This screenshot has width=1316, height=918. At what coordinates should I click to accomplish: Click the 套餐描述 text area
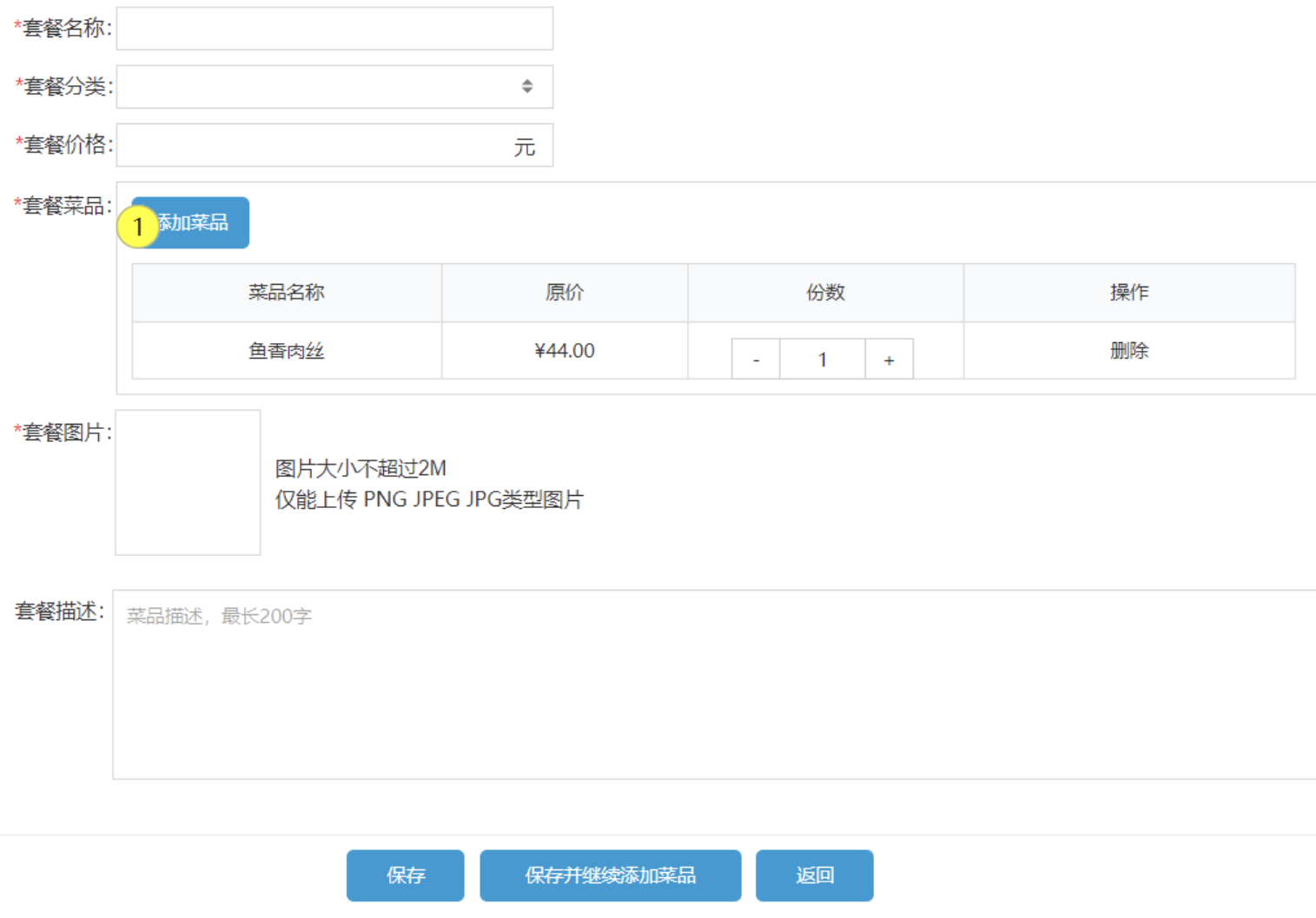[714, 684]
